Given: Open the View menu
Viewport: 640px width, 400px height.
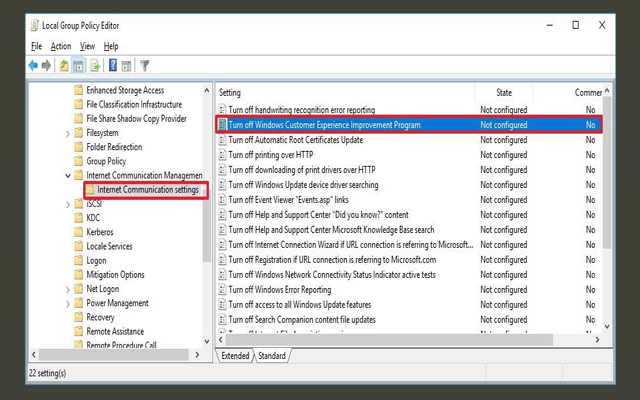Looking at the screenshot, I should pos(87,46).
